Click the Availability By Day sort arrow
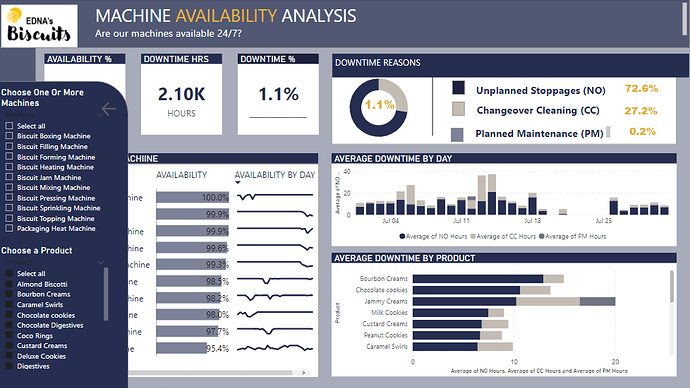Image resolution: width=690 pixels, height=388 pixels. [x=238, y=183]
